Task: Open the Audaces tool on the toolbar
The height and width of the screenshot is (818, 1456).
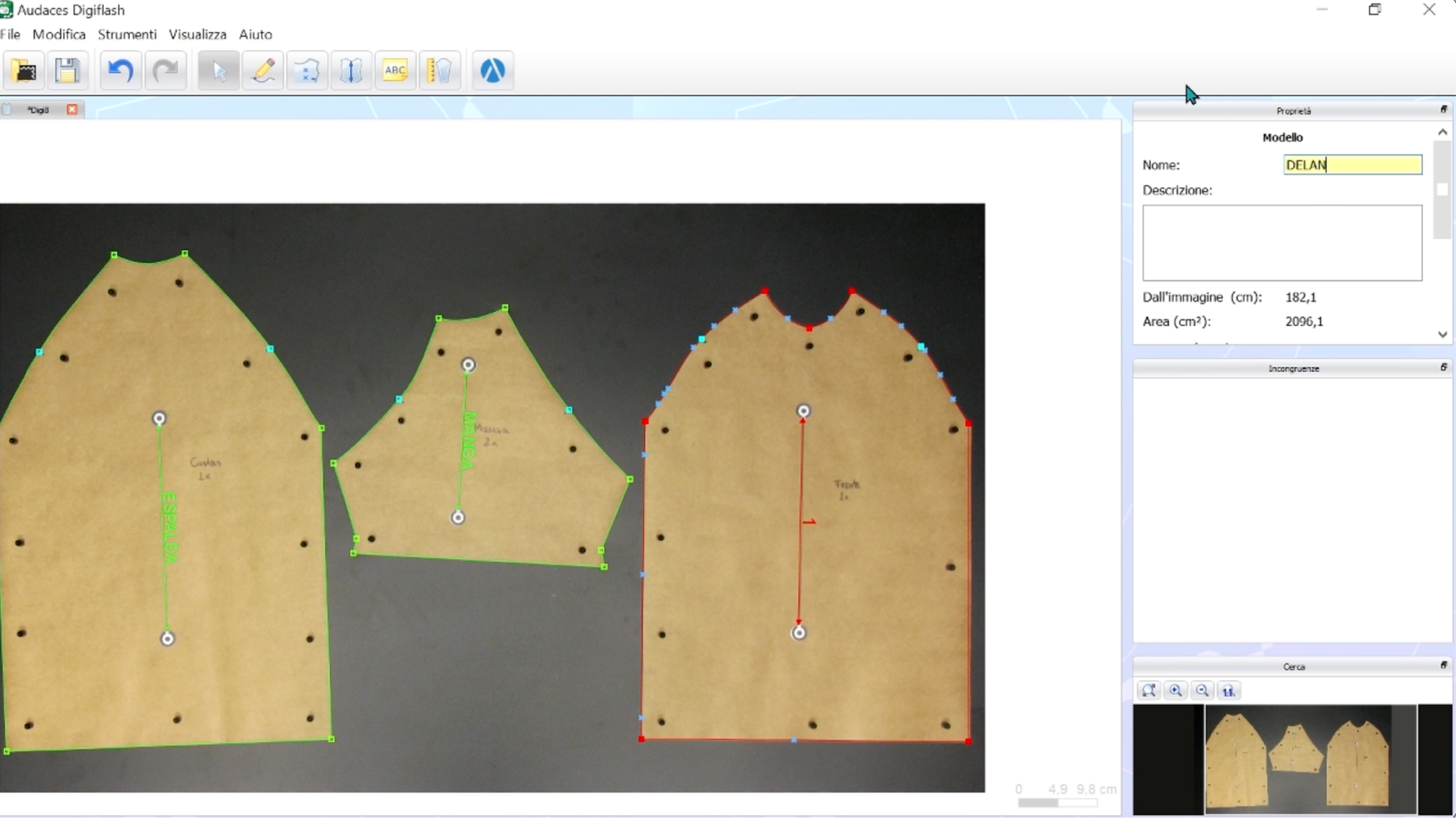Action: point(493,70)
